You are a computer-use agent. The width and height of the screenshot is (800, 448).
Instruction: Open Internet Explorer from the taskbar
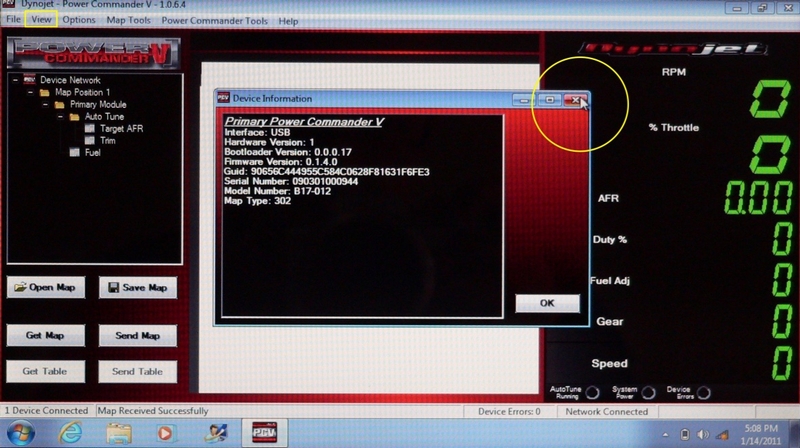(x=71, y=432)
